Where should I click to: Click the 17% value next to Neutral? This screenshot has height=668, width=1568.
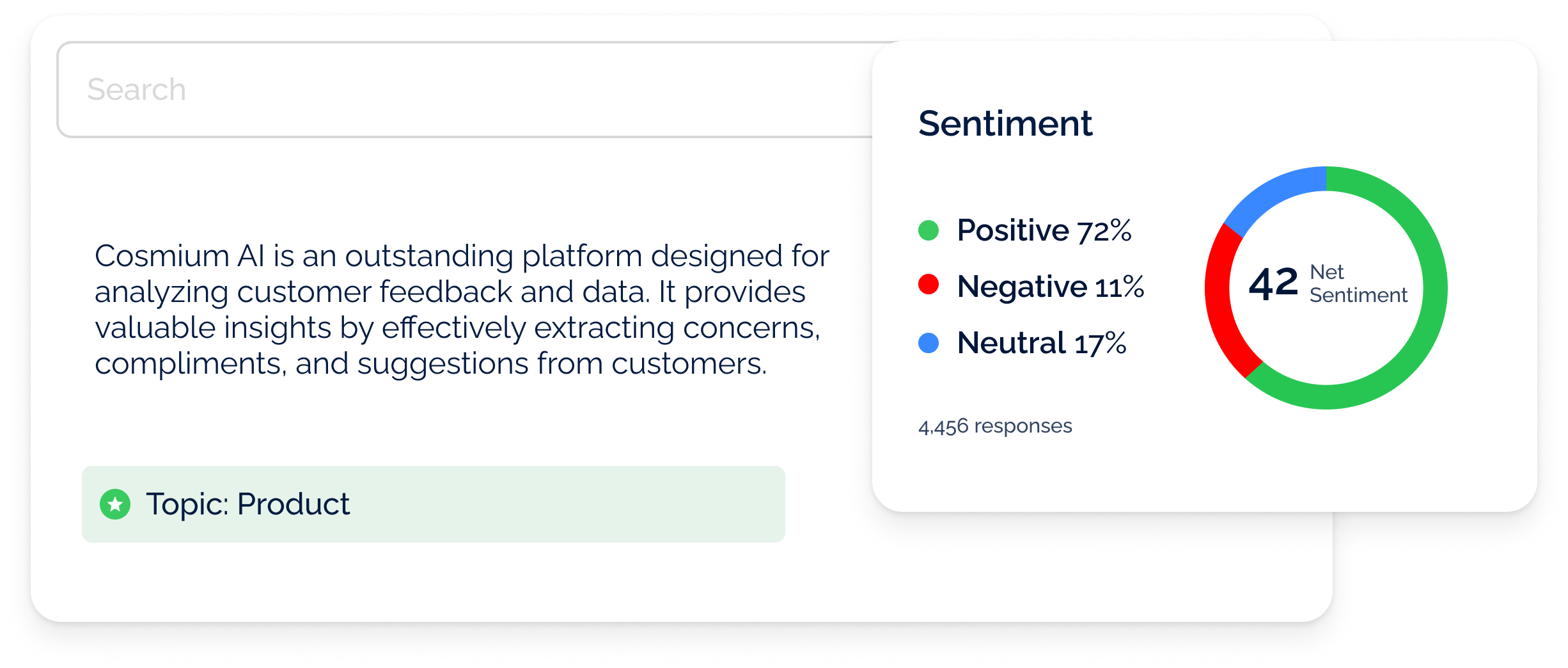click(x=1100, y=344)
